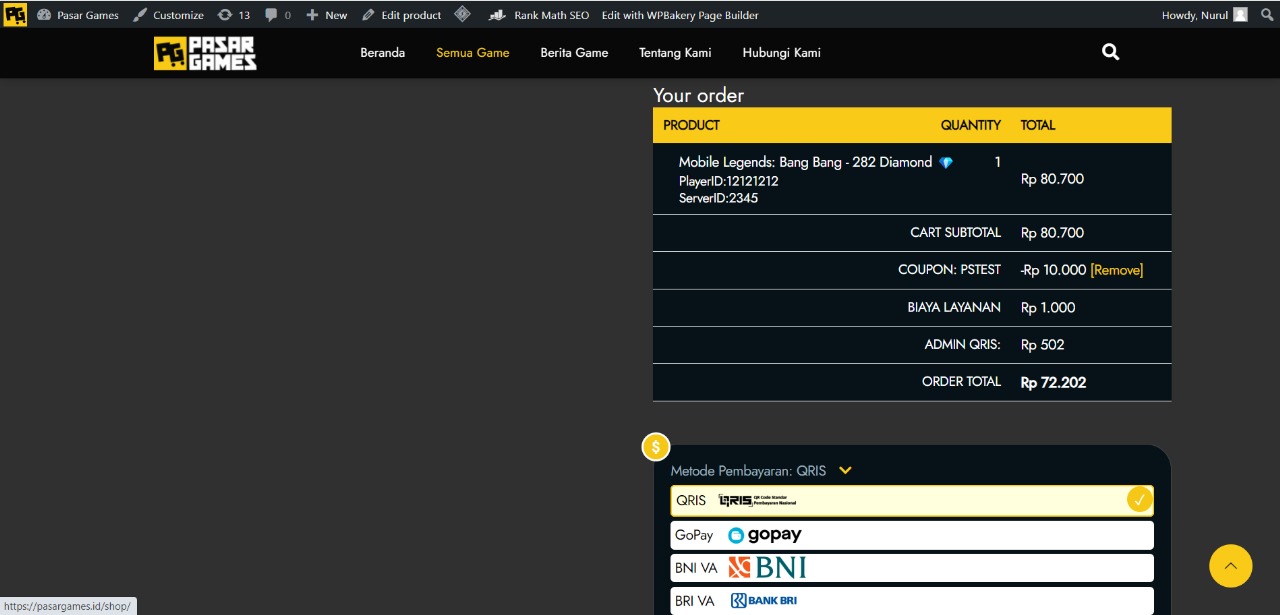Image resolution: width=1280 pixels, height=615 pixels.
Task: Select BNI VA payment option
Action: (x=911, y=568)
